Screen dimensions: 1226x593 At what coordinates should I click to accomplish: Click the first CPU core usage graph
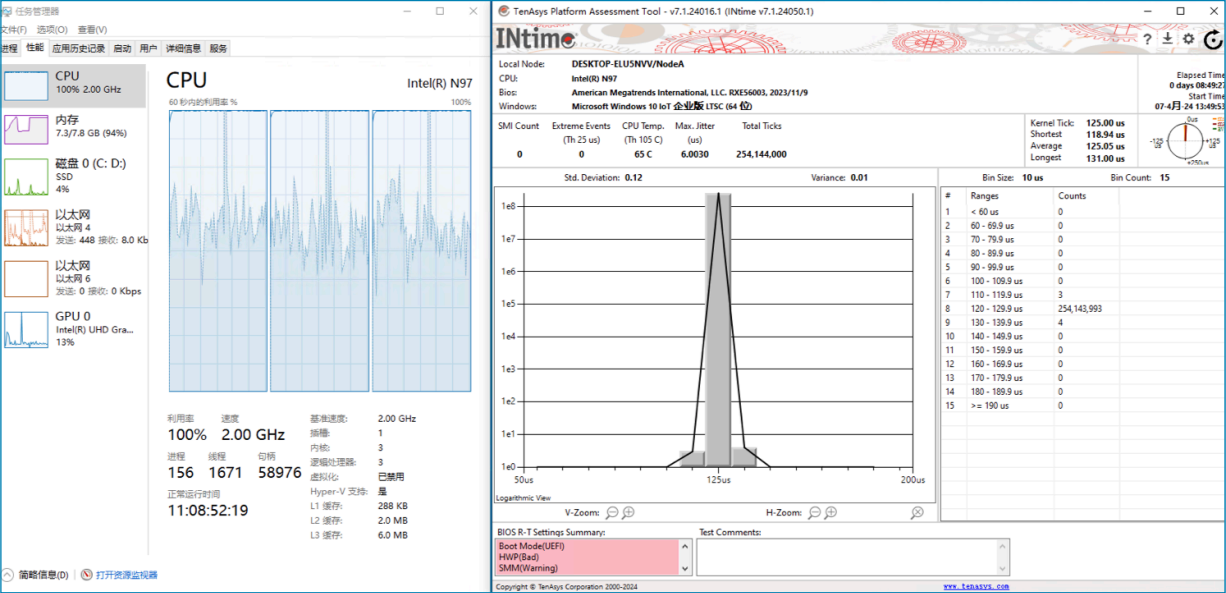217,251
